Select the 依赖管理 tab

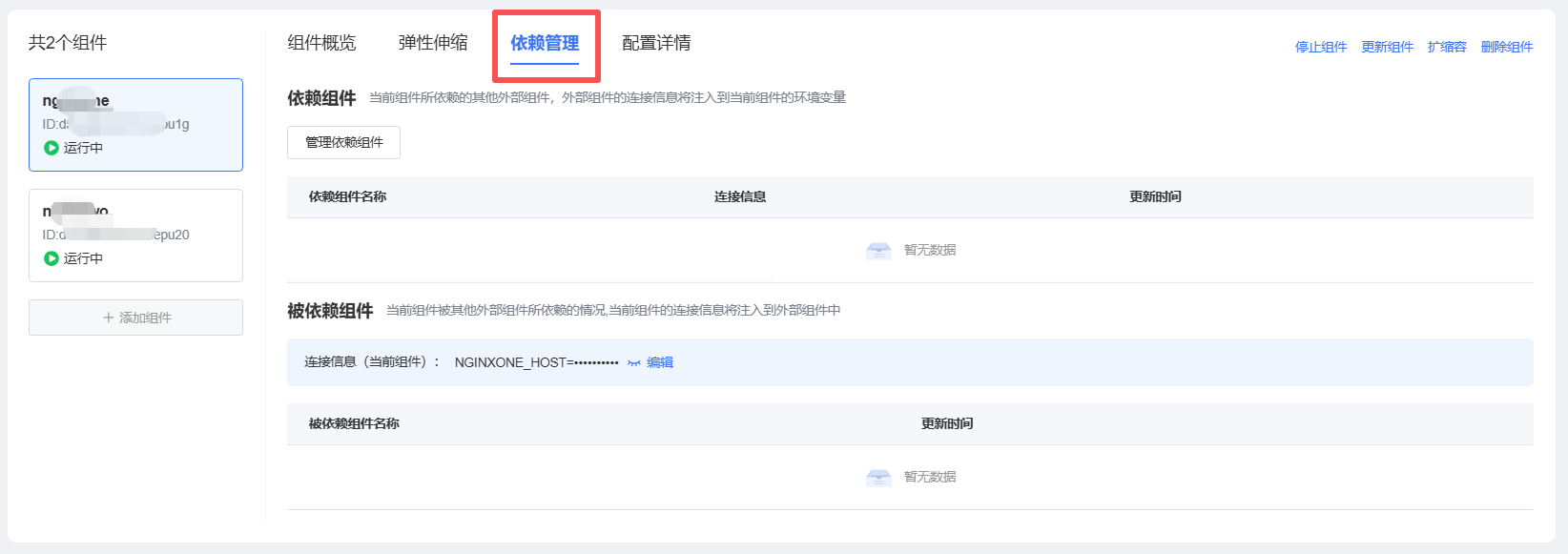point(545,43)
